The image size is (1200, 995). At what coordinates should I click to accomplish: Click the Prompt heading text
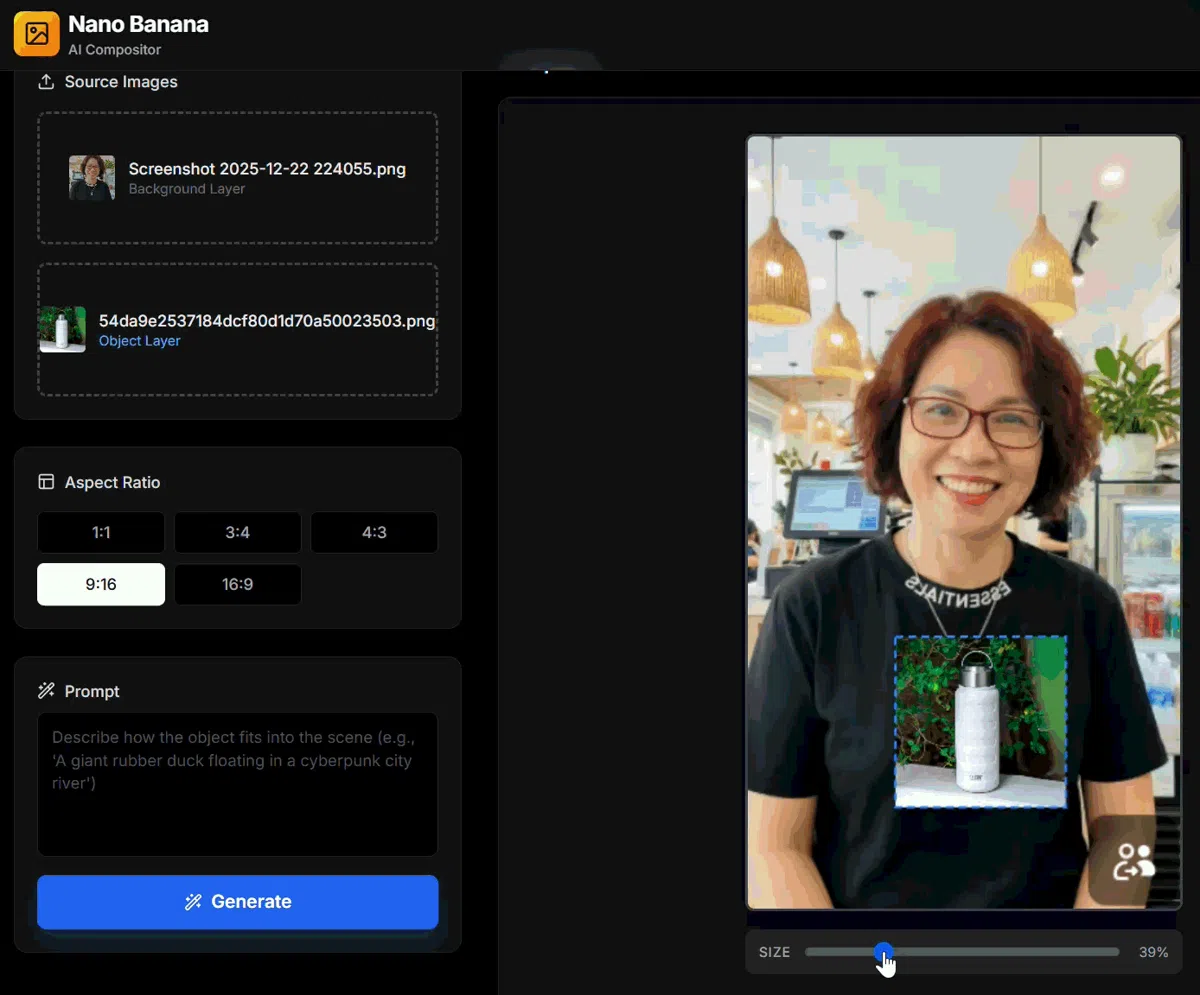92,691
